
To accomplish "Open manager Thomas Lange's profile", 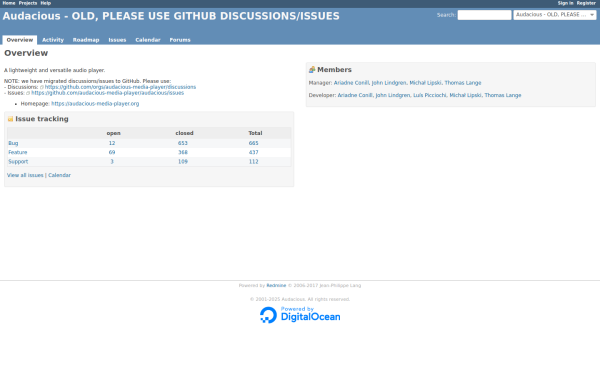I will (463, 83).
